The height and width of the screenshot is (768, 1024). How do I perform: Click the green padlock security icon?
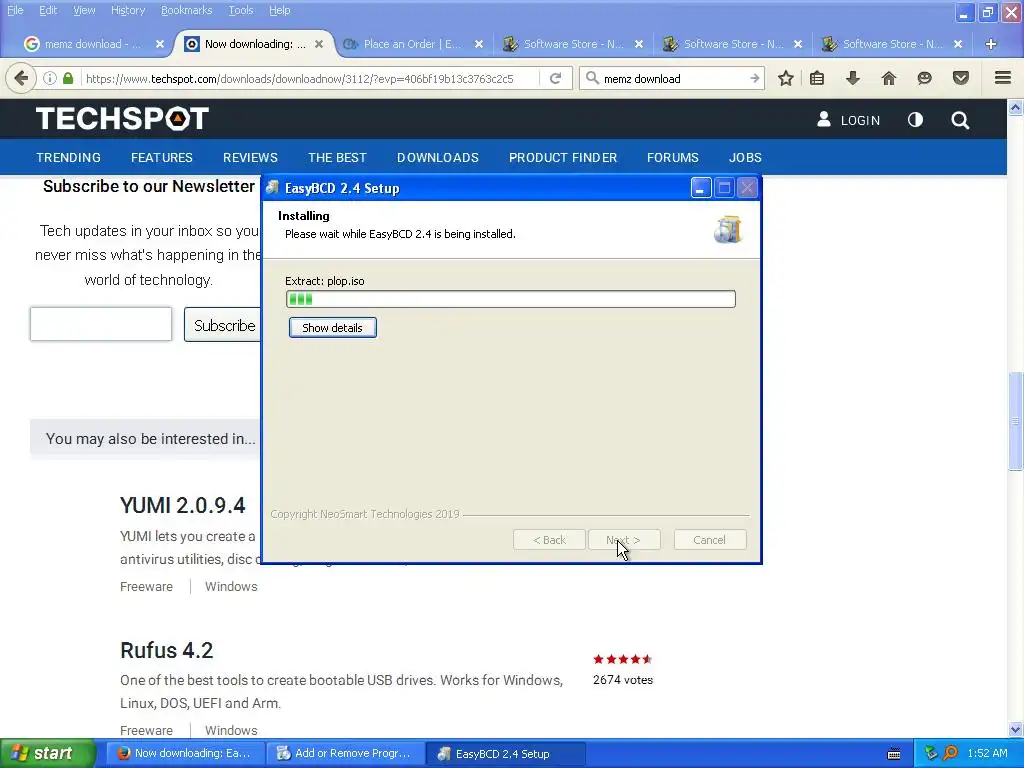(68, 78)
